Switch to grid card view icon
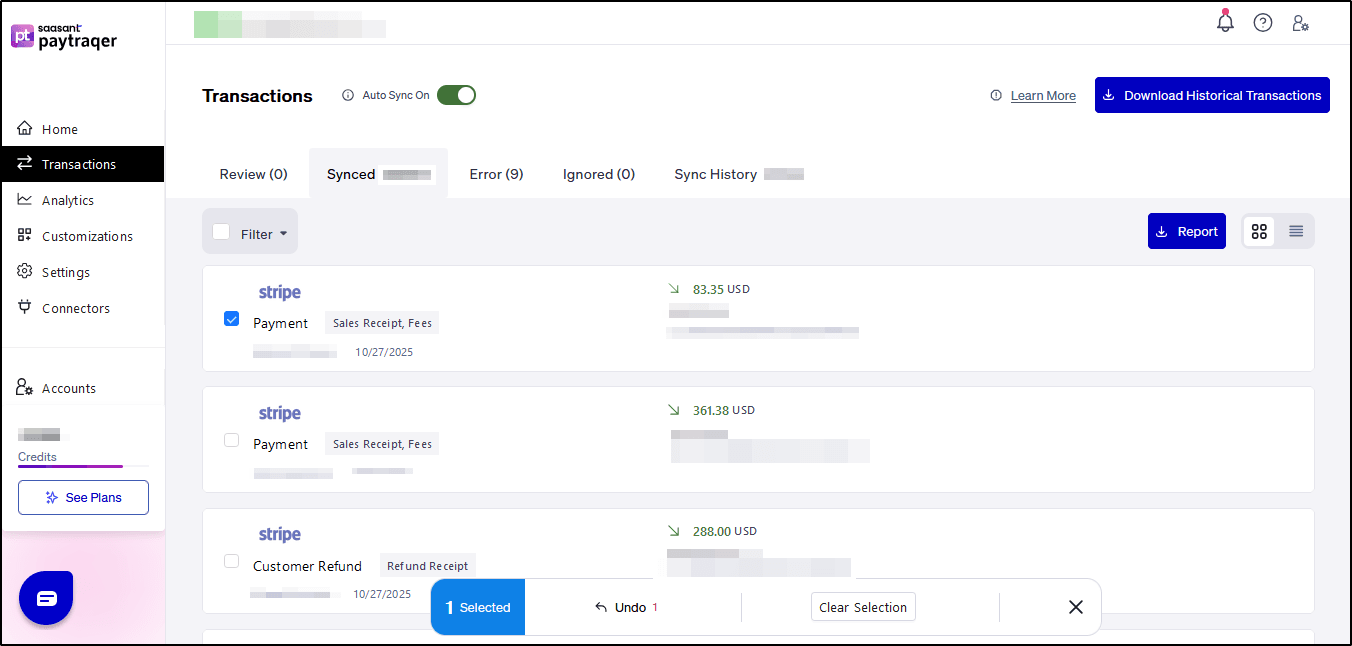1352x646 pixels. pyautogui.click(x=1259, y=231)
